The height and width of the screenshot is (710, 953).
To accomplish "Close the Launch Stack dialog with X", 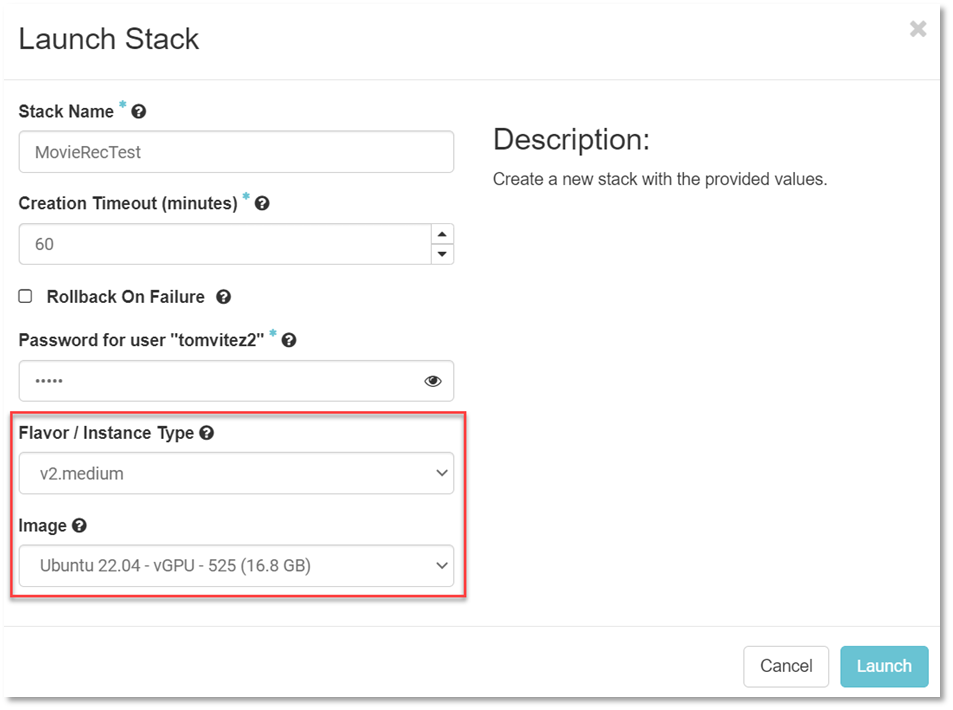I will click(x=917, y=30).
